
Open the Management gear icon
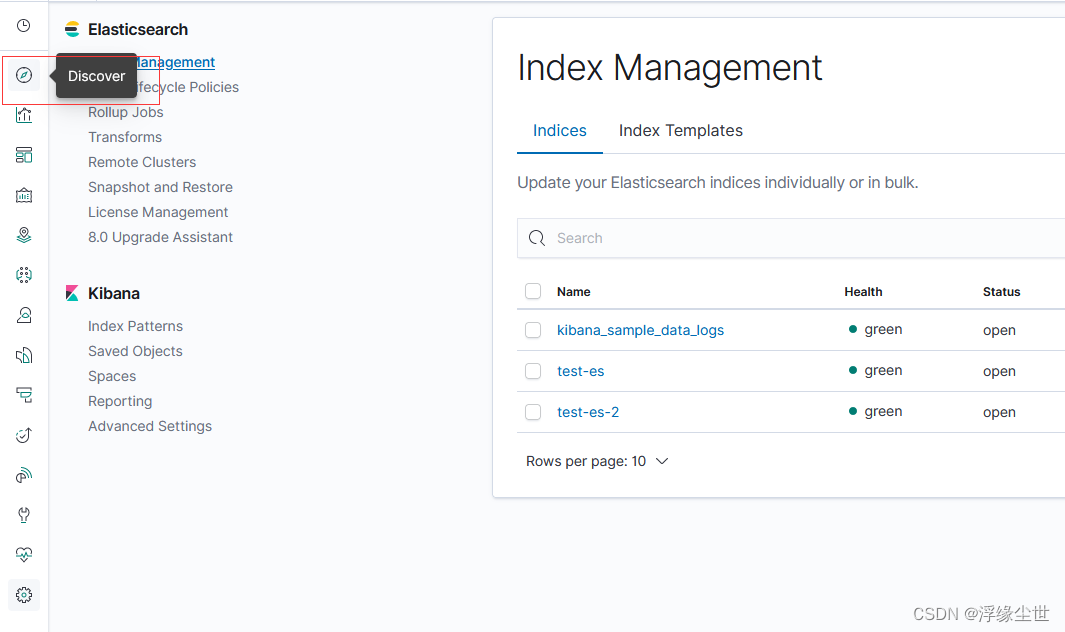(24, 595)
